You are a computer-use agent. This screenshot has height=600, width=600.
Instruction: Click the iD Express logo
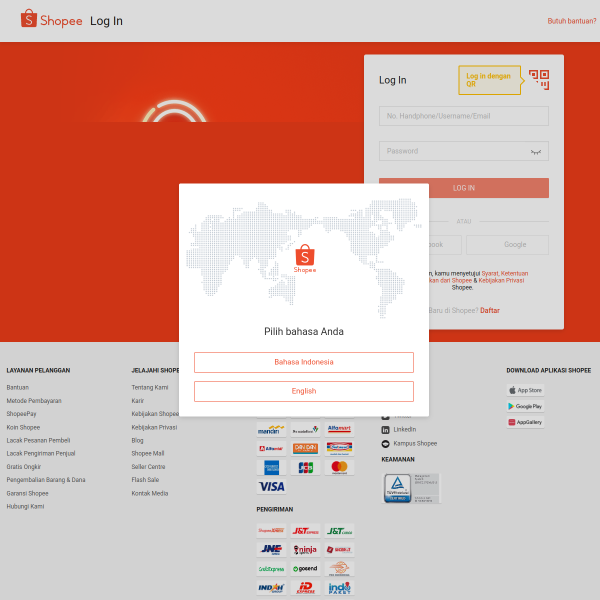(305, 587)
